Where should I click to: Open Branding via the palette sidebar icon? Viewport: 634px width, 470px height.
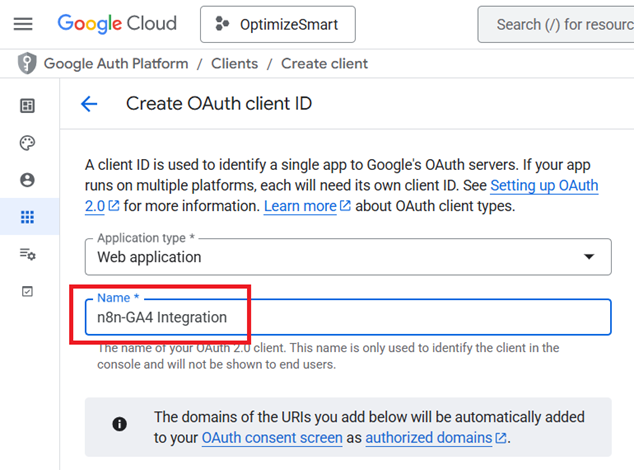pos(27,143)
